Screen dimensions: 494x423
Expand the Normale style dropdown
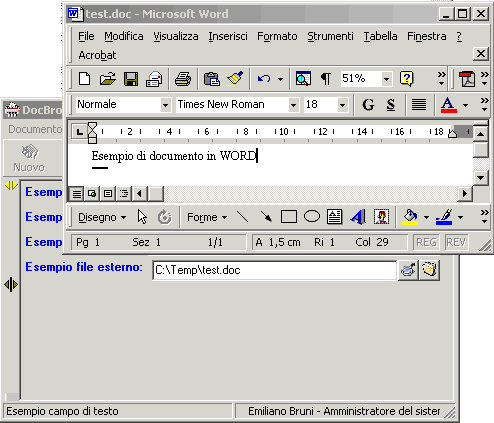165,105
